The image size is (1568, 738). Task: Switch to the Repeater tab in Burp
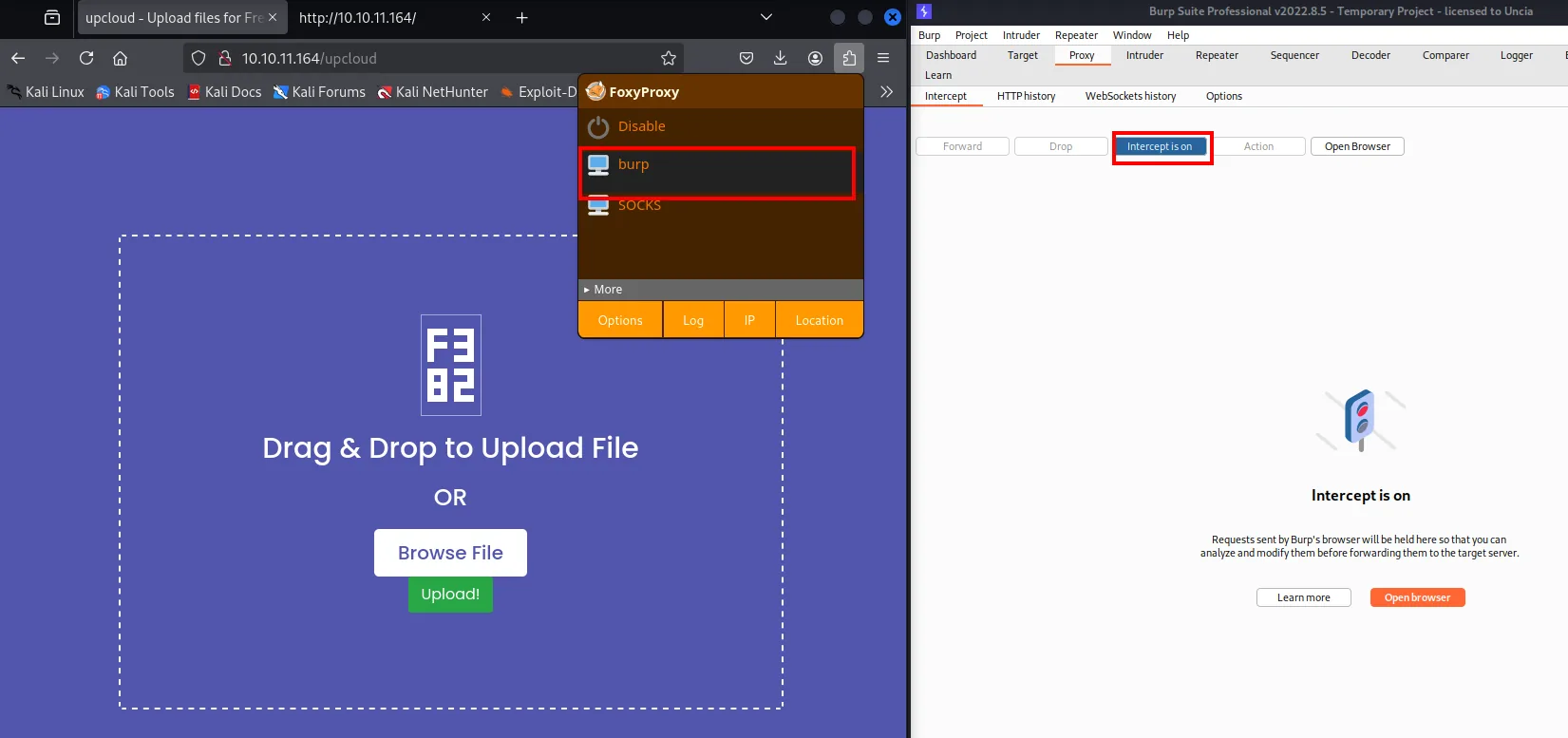[1217, 55]
